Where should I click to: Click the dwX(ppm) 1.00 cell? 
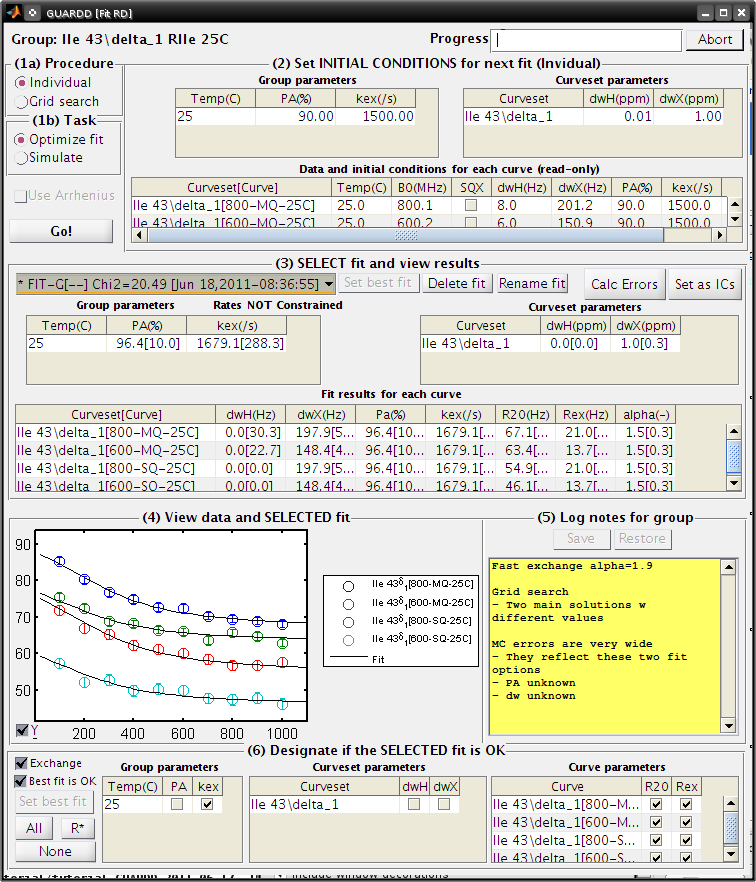click(688, 116)
